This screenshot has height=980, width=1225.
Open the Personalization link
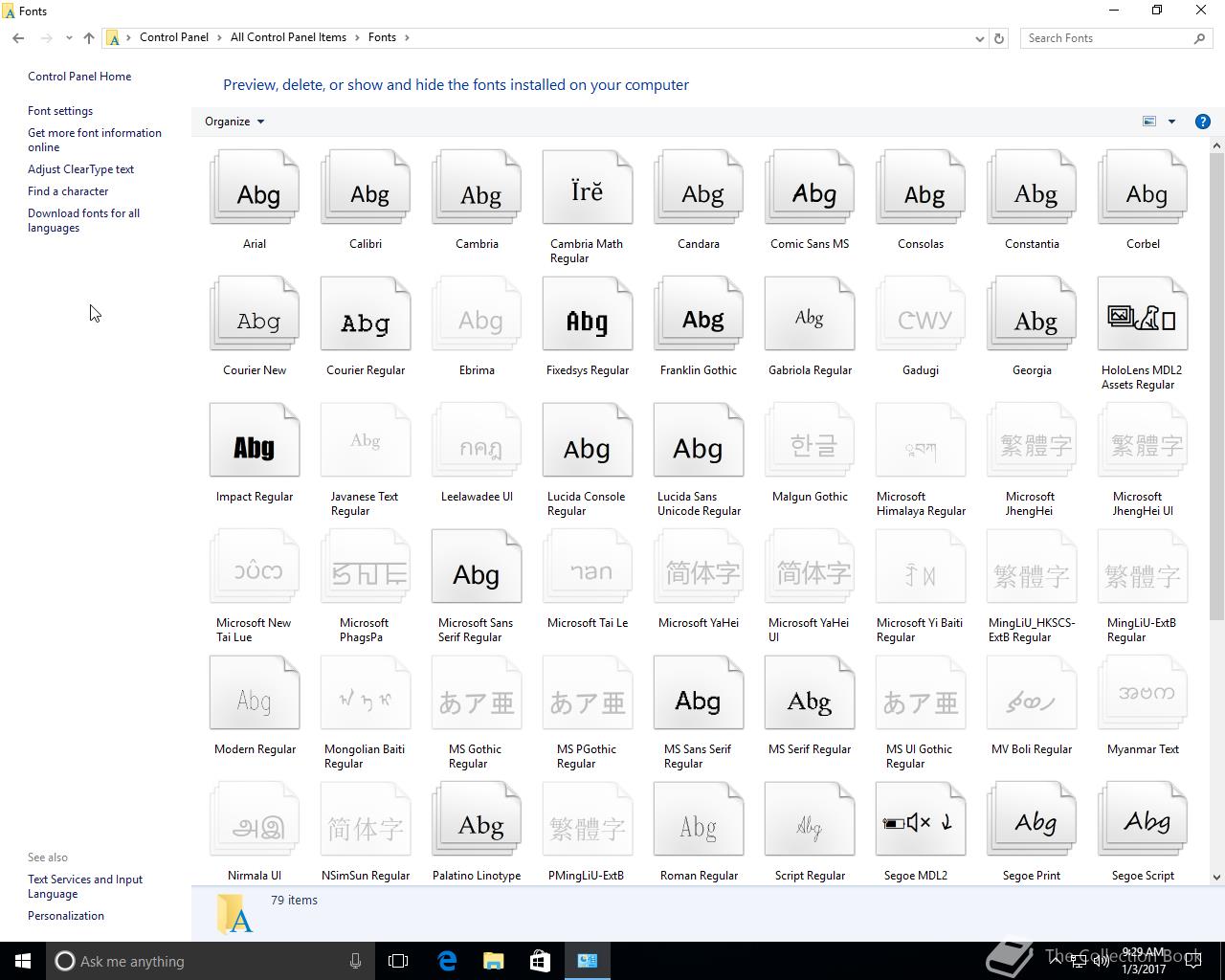(x=66, y=916)
